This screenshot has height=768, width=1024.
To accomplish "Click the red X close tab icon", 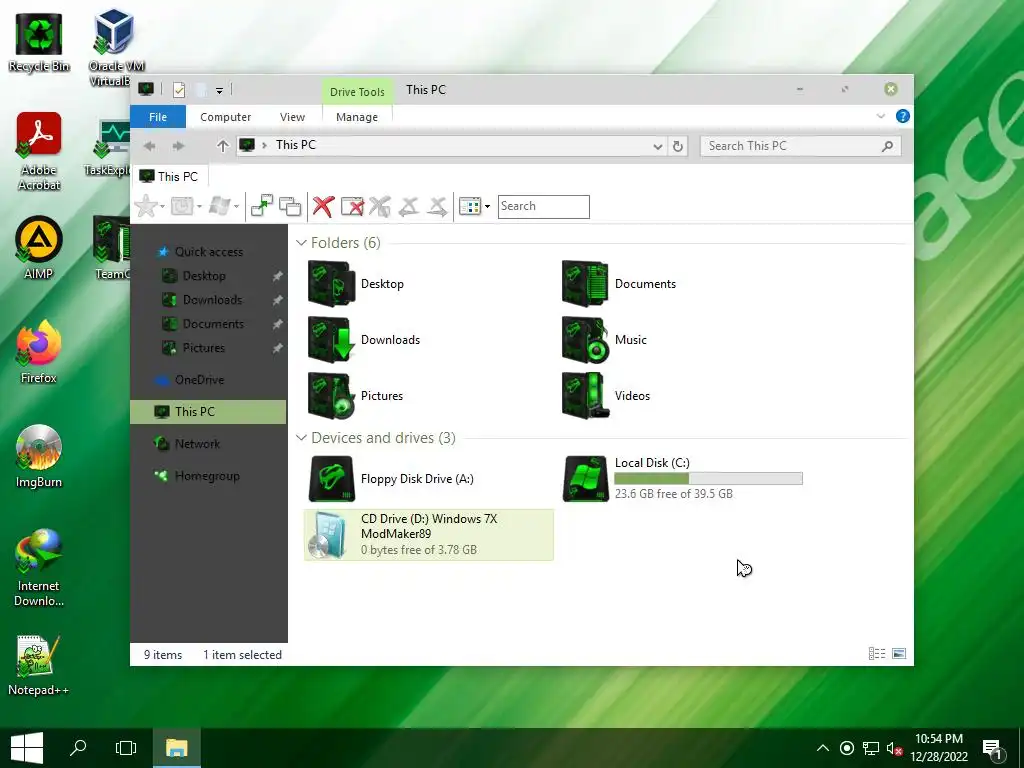I will 323,206.
